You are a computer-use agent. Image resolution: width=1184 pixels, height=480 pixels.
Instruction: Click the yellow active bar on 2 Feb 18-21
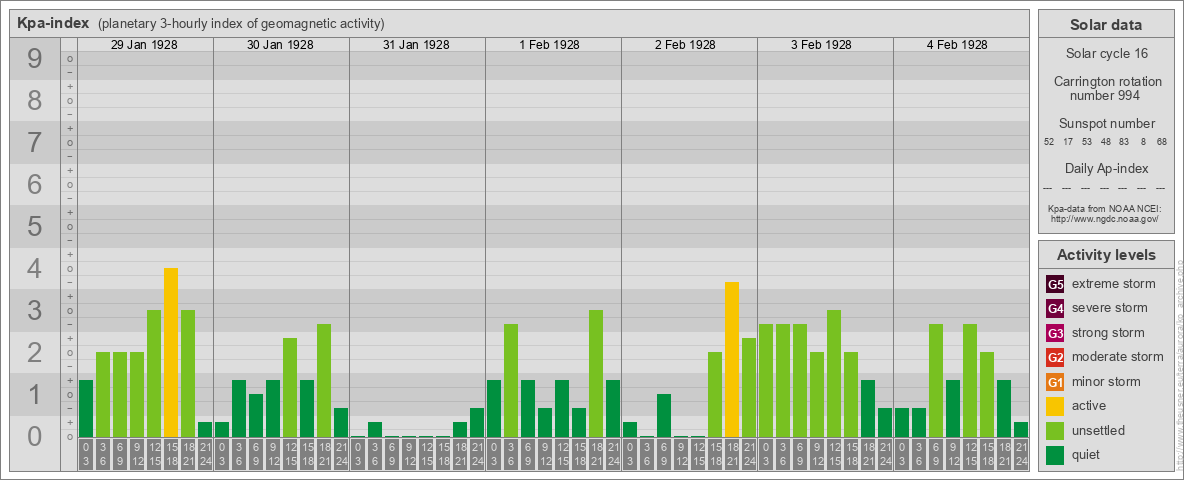pos(732,359)
